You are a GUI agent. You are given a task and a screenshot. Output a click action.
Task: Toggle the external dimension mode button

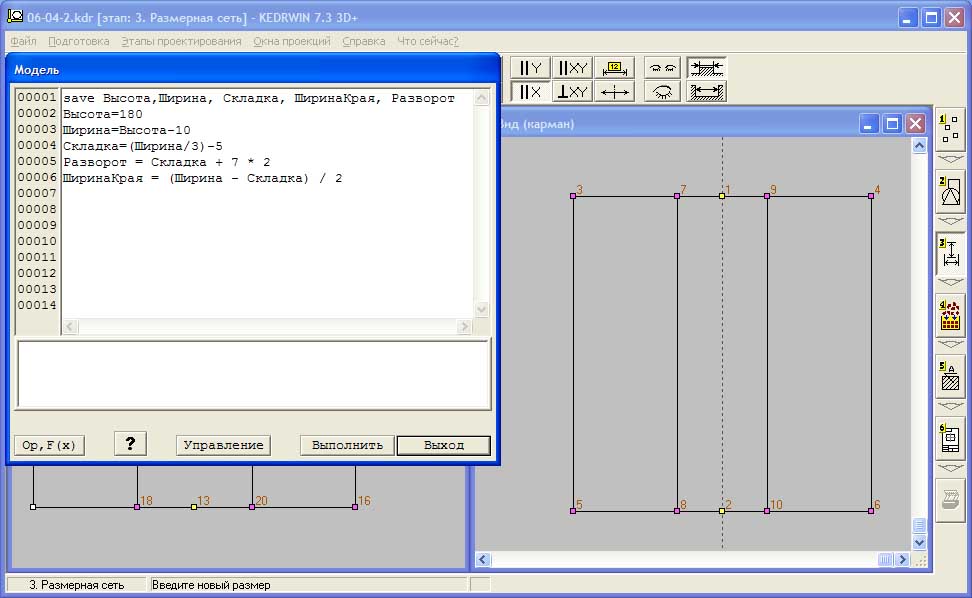(706, 68)
